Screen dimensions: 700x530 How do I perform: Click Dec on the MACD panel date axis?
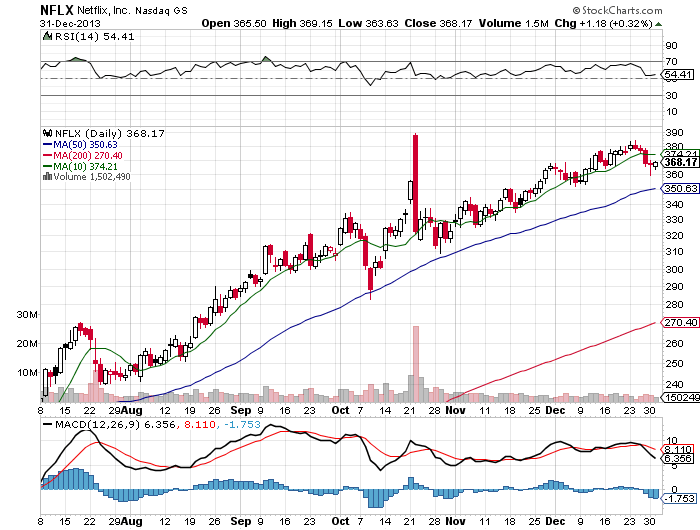555,521
